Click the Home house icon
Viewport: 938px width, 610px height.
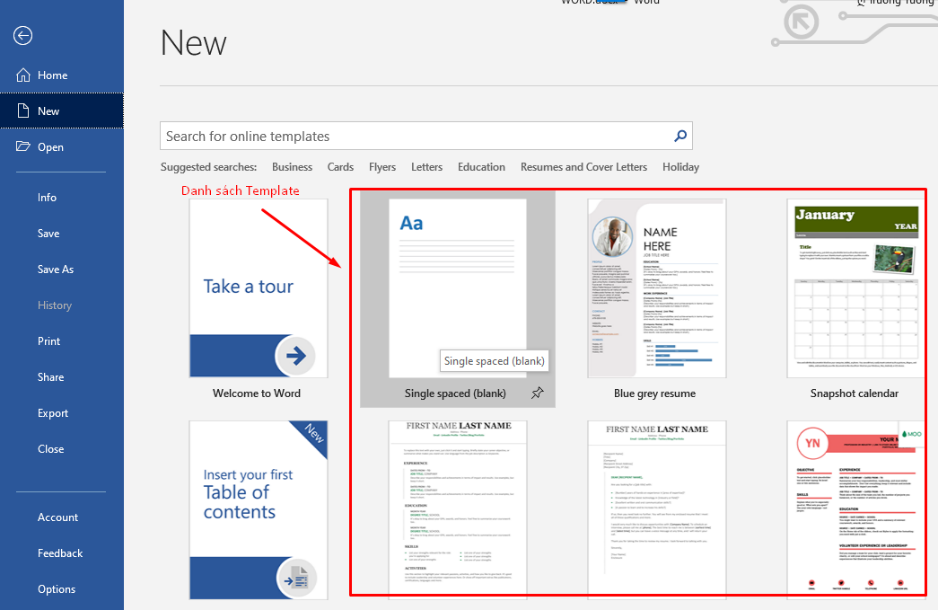23,75
